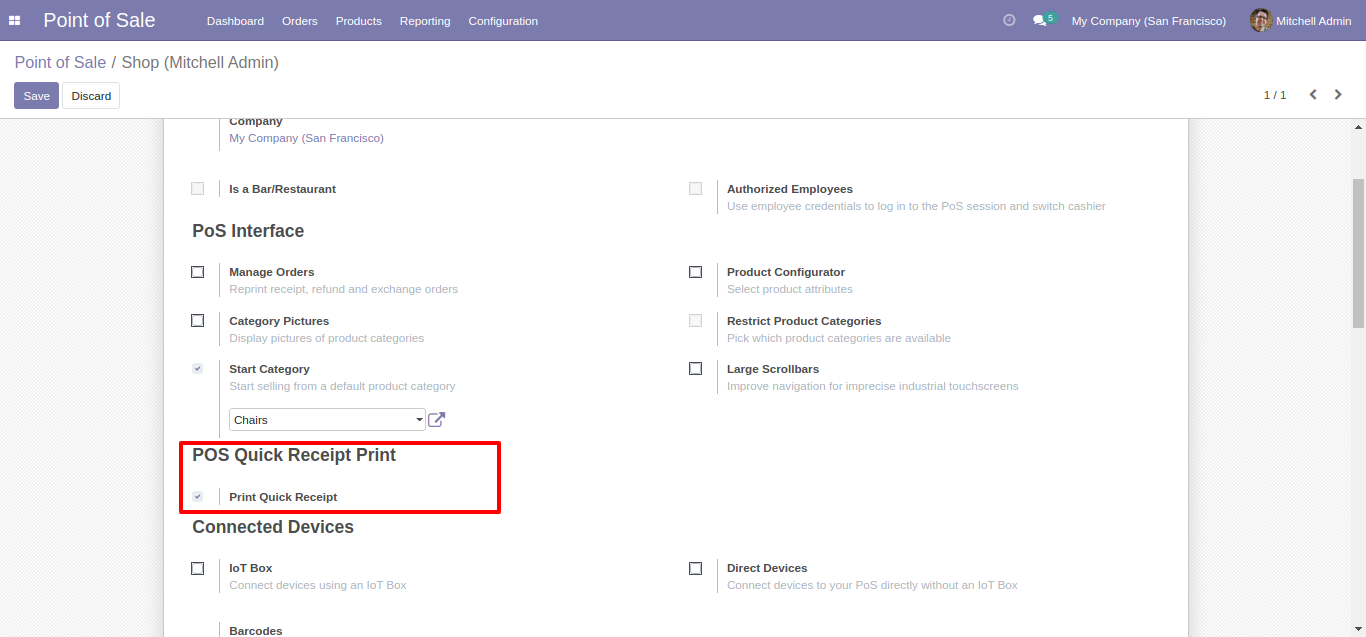Discard changes button
The height and width of the screenshot is (637, 1366).
click(x=91, y=96)
